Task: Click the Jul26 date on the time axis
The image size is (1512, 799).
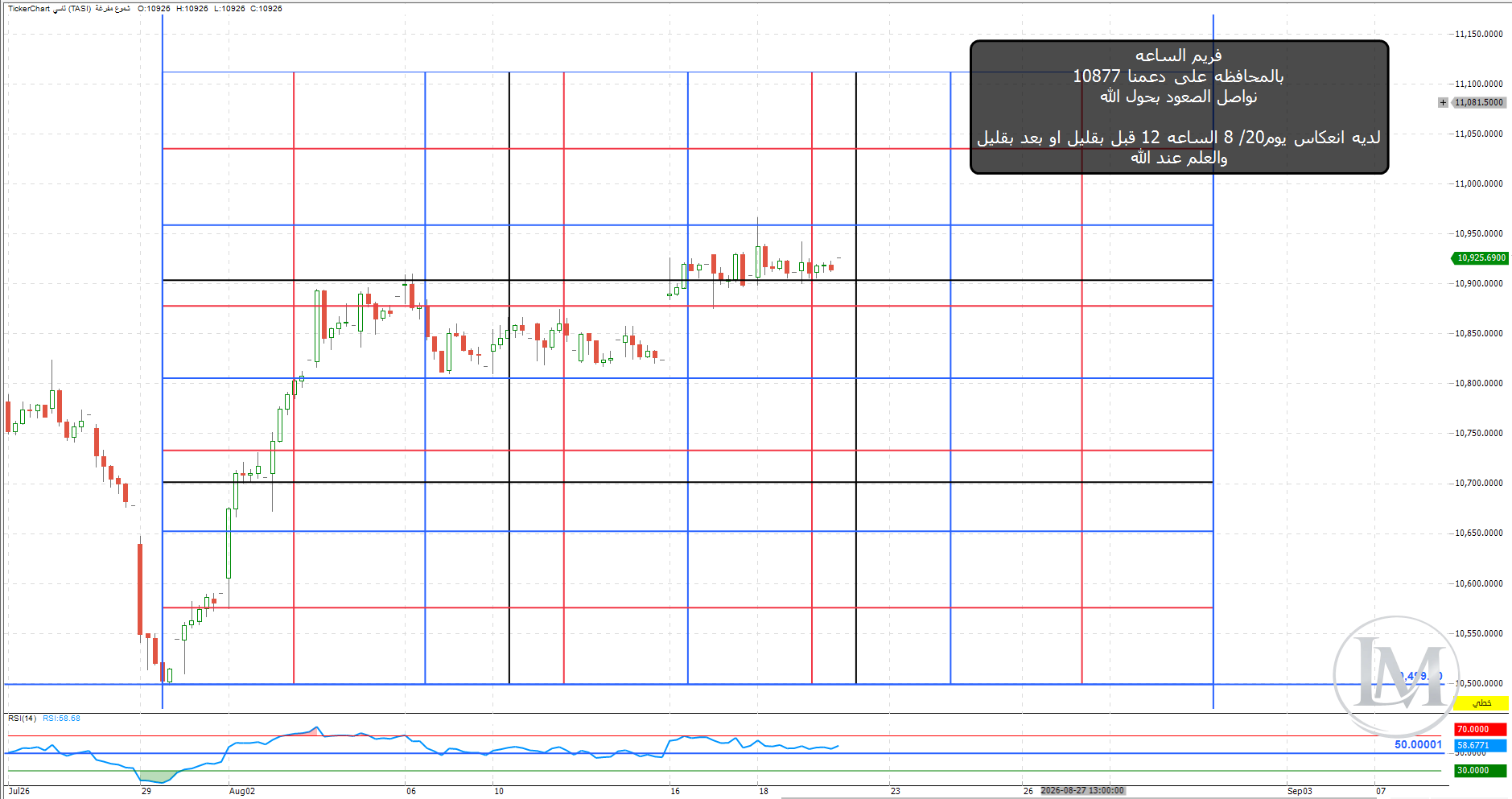Action: (19, 791)
